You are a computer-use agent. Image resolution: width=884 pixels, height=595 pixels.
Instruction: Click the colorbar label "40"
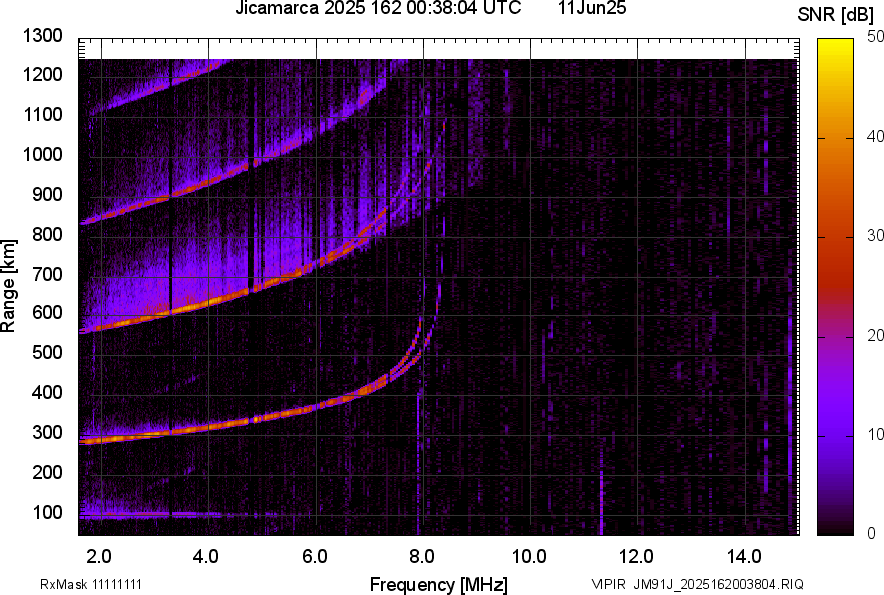tap(875, 137)
